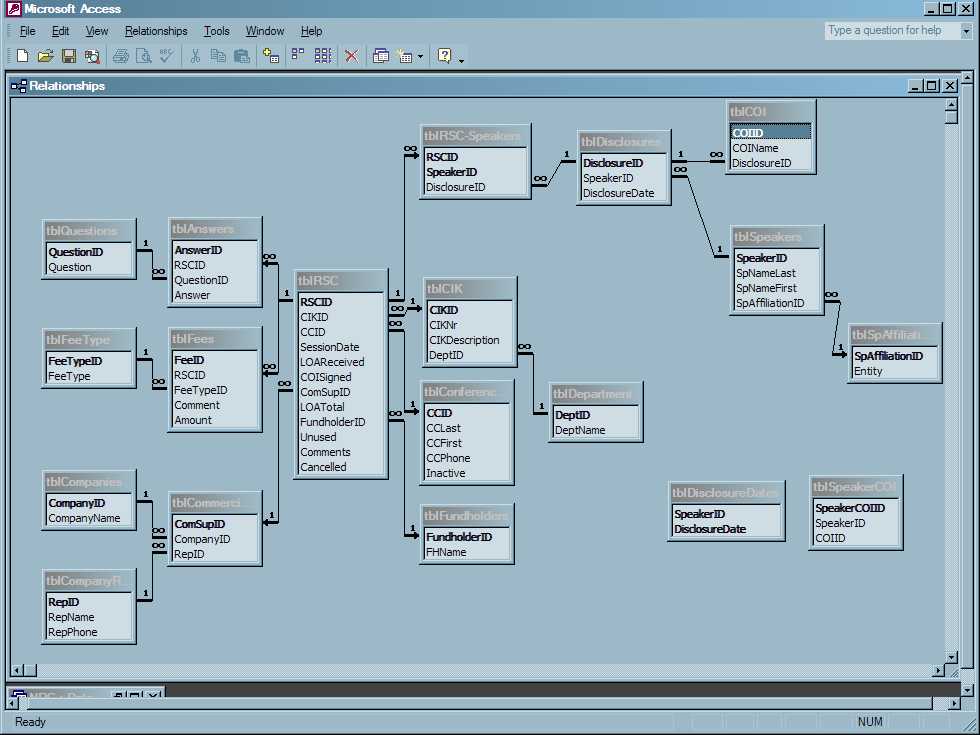
Task: Click the File Search toolbar icon
Action: [x=92, y=57]
